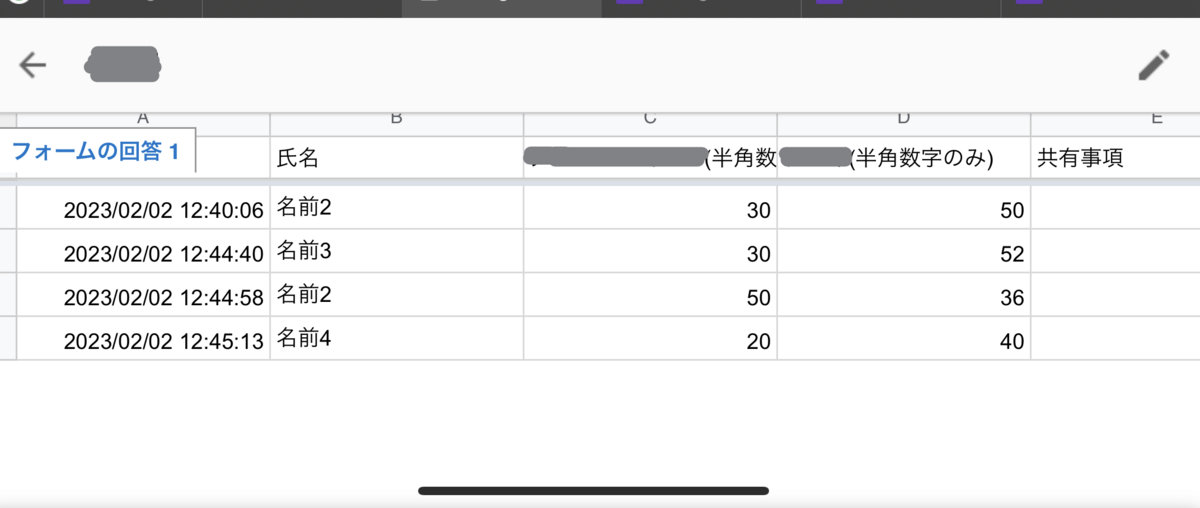The image size is (1200, 508).
Task: Click the (半角数字のみ) header cell
Action: 904,158
